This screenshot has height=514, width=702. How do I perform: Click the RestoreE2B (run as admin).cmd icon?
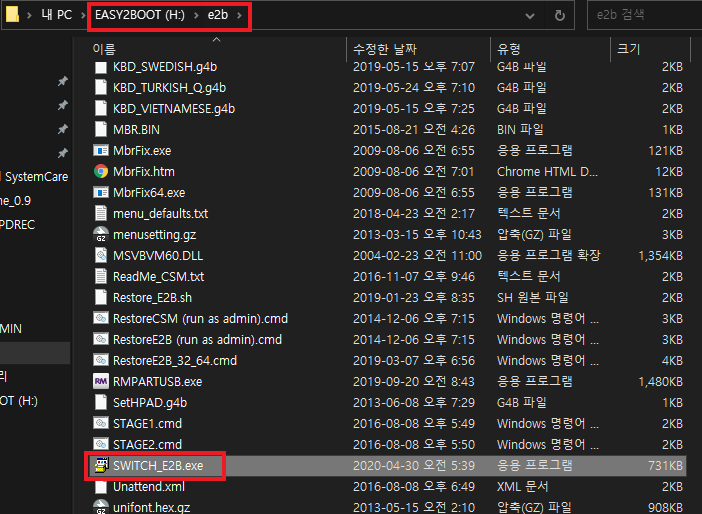[x=101, y=339]
